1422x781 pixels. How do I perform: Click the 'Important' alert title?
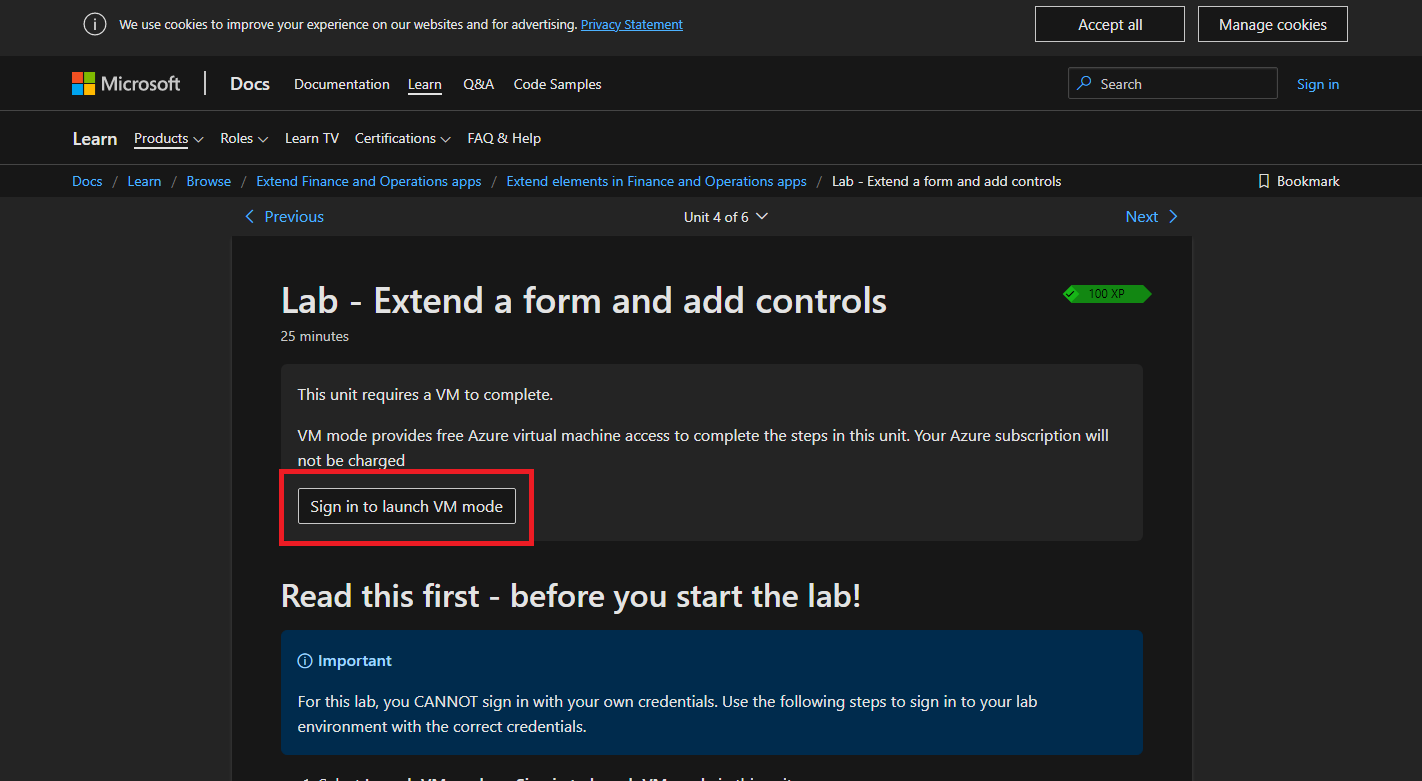tap(355, 661)
